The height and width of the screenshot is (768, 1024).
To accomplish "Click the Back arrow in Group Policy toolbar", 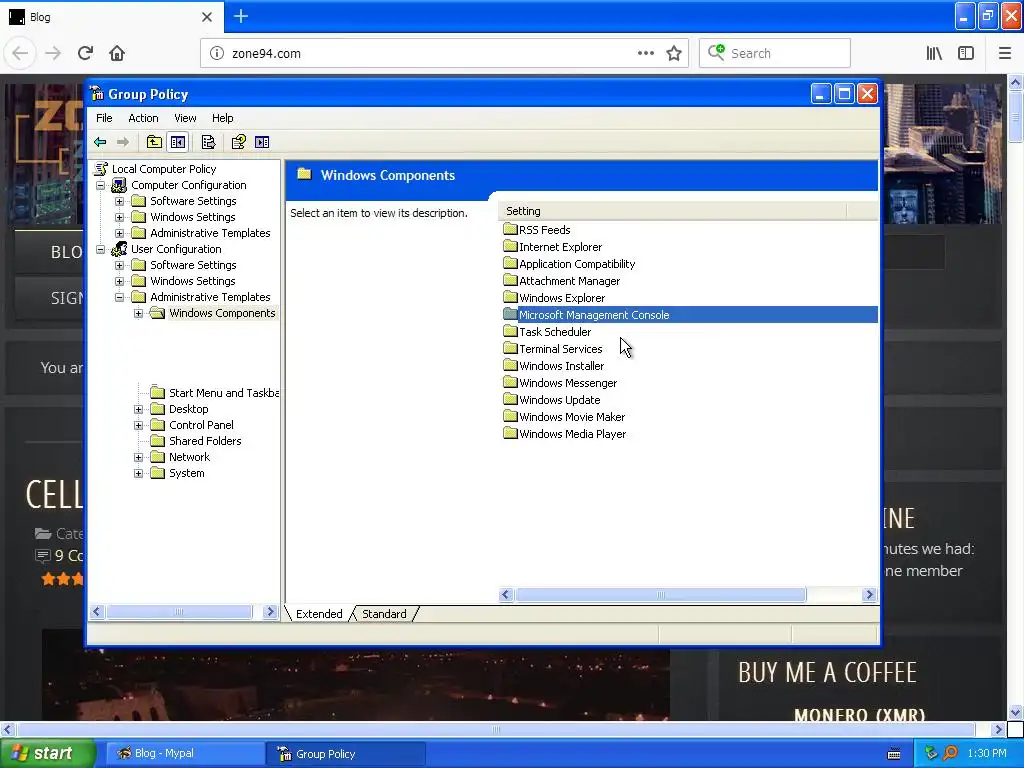I will pyautogui.click(x=100, y=142).
